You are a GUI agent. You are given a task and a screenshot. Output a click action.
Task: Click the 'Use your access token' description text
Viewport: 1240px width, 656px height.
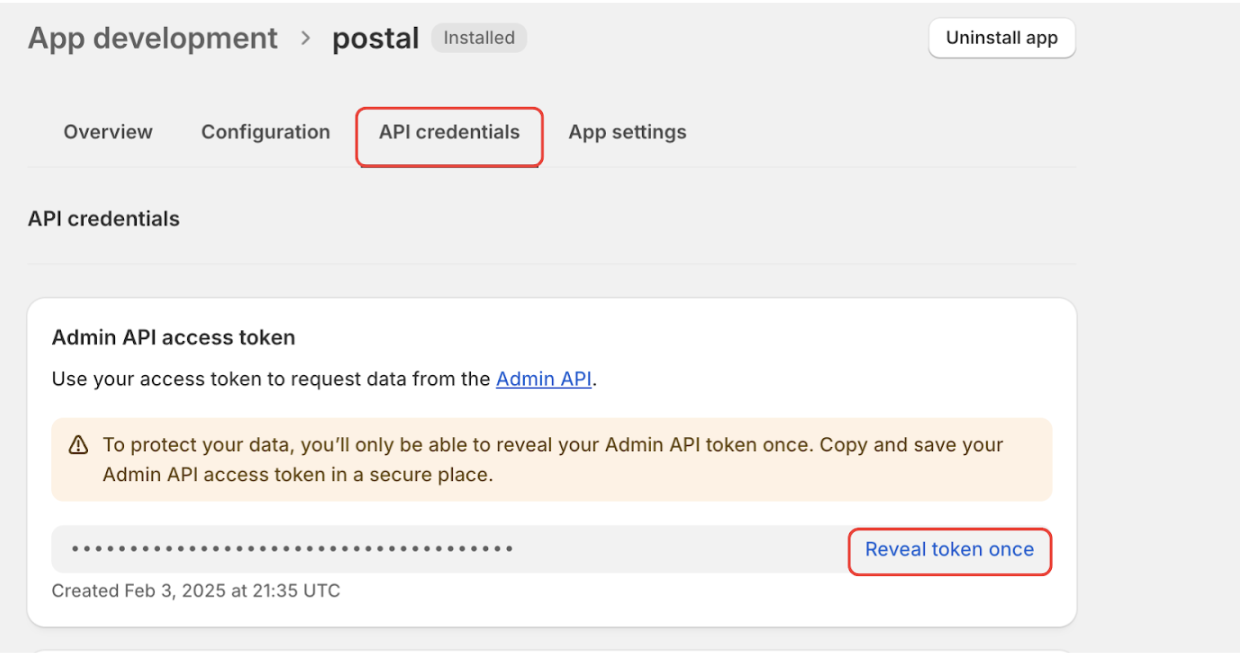(272, 379)
